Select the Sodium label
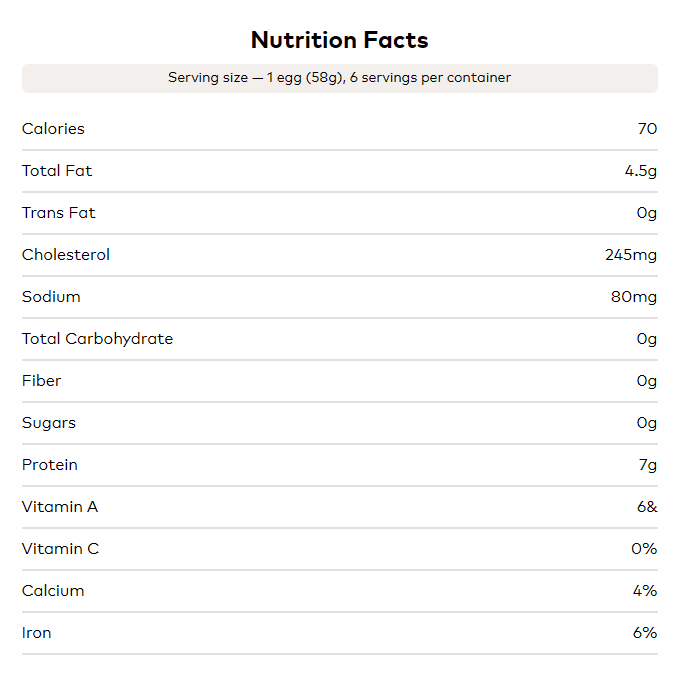Screen dimensions: 679x674 click(x=51, y=297)
